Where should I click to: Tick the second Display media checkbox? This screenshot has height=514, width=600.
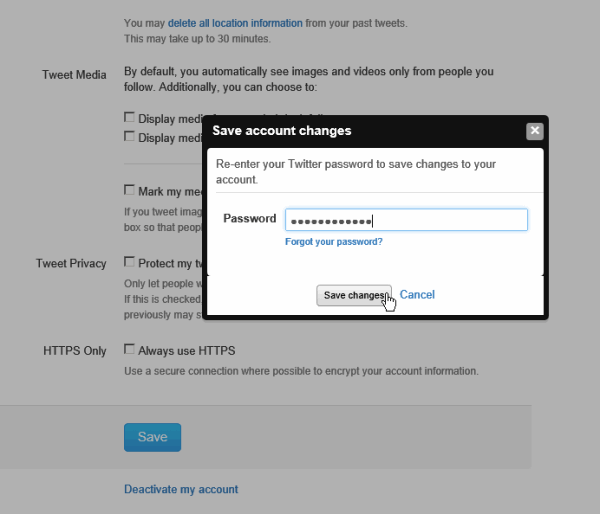[129, 137]
